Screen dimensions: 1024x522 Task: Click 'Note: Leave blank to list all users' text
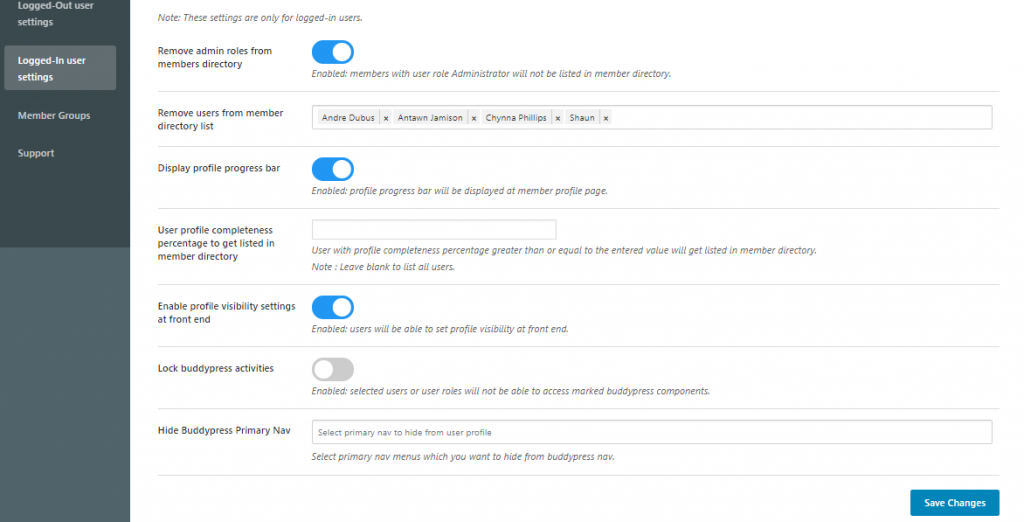pos(383,267)
